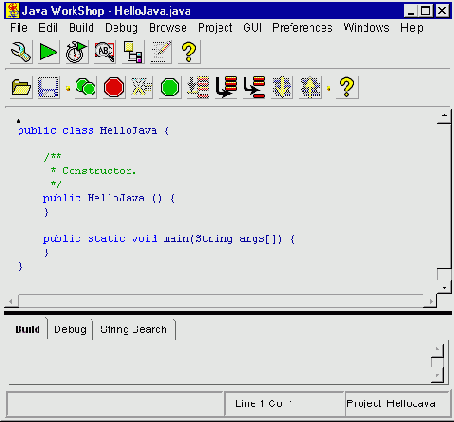Open the Help menu

[412, 28]
